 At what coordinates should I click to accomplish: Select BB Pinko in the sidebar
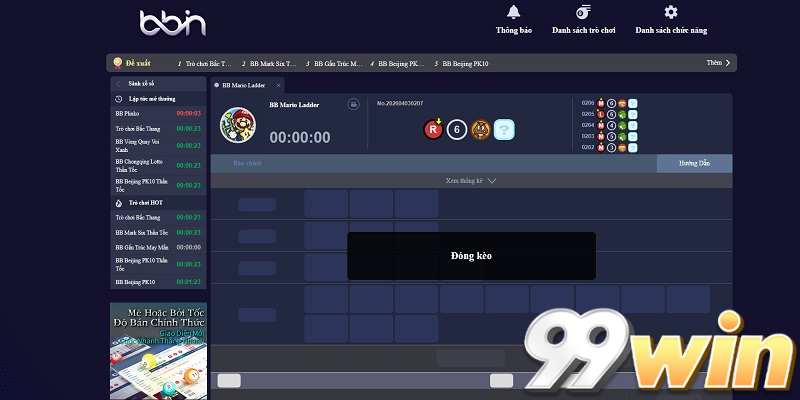tap(158, 113)
